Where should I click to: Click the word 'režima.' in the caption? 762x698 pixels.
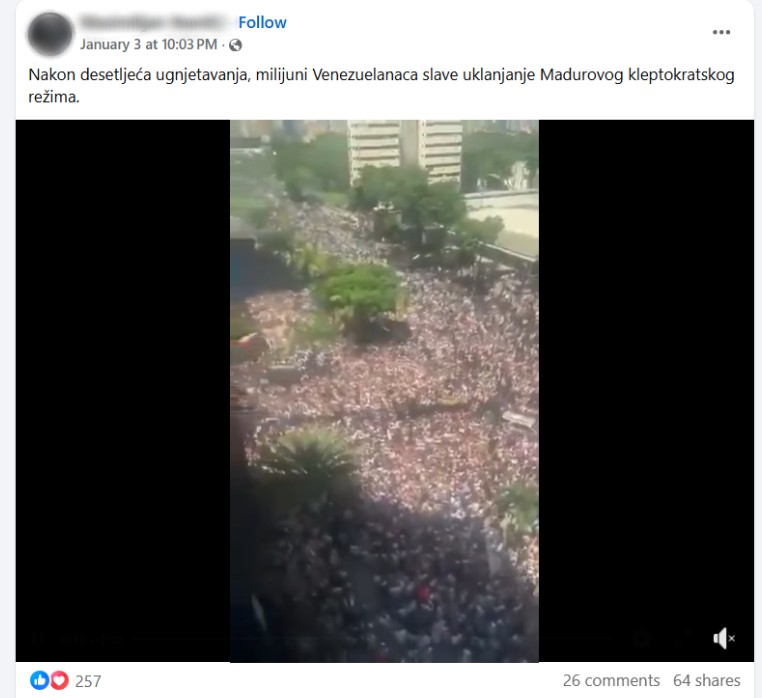pyautogui.click(x=53, y=97)
